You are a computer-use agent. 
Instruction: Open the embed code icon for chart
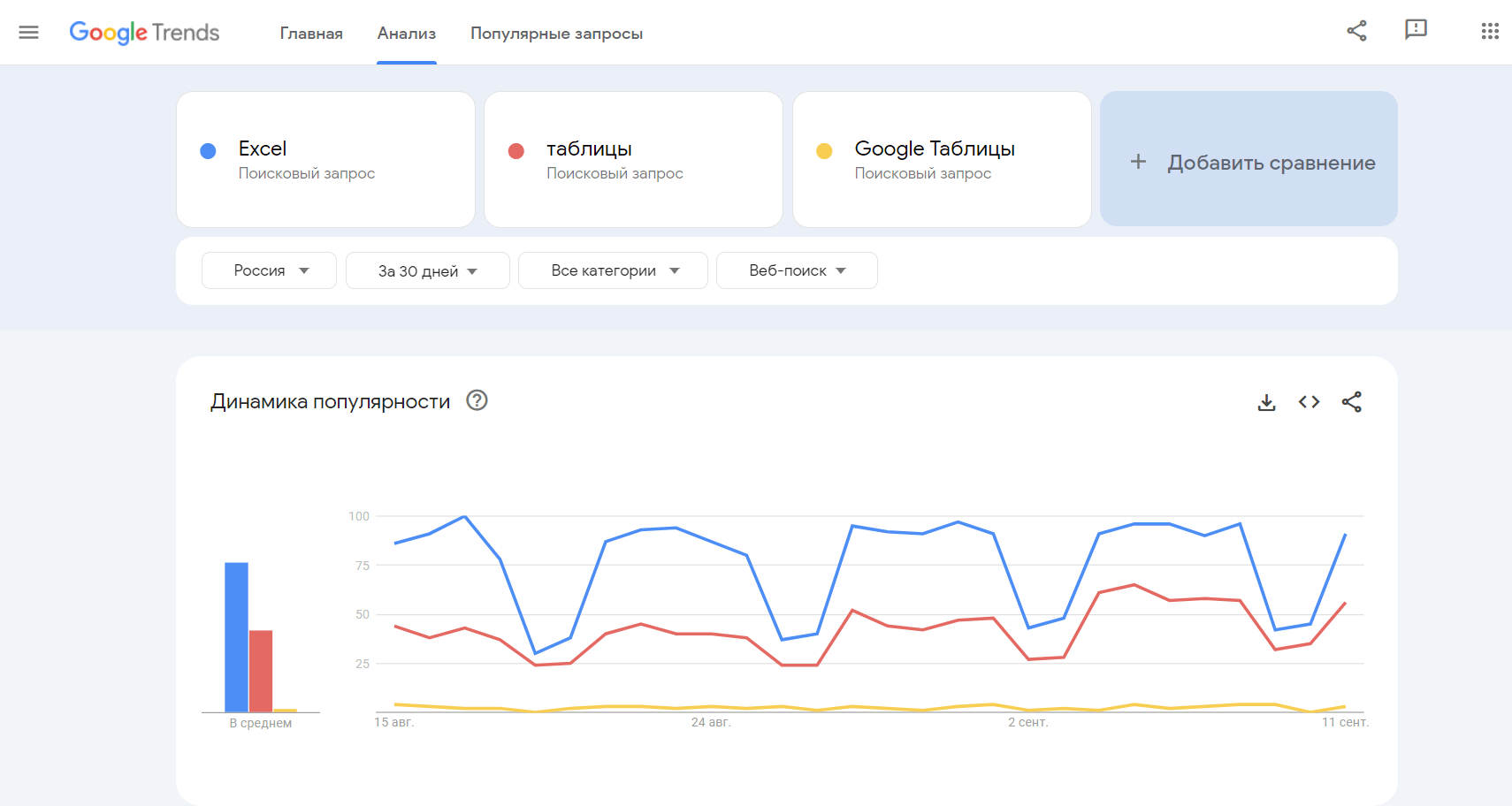pyautogui.click(x=1309, y=402)
